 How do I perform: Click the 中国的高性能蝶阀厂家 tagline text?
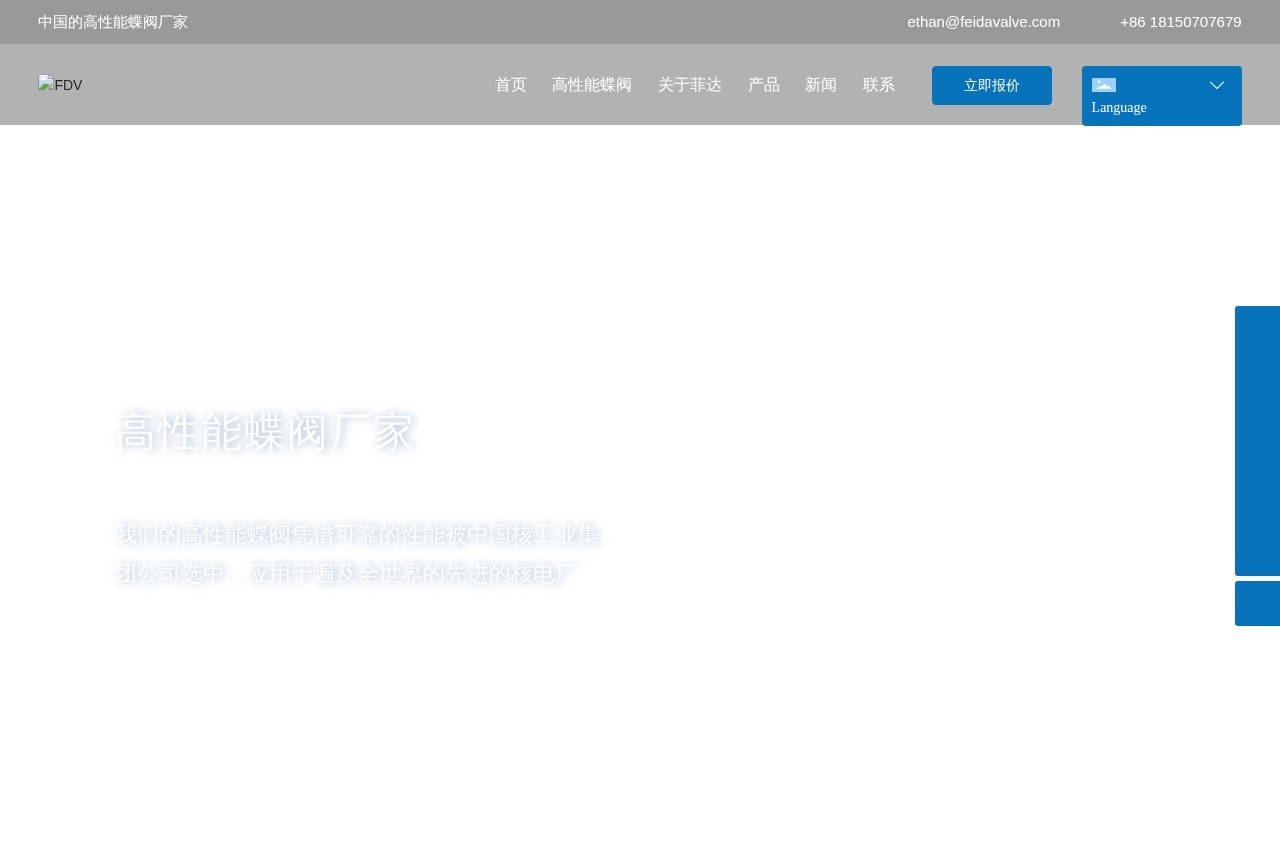click(112, 21)
